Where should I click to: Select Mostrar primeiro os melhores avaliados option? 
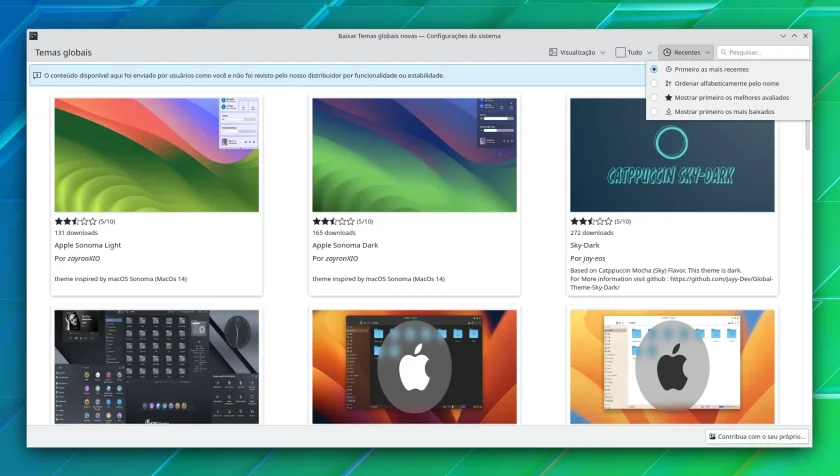[x=654, y=97]
